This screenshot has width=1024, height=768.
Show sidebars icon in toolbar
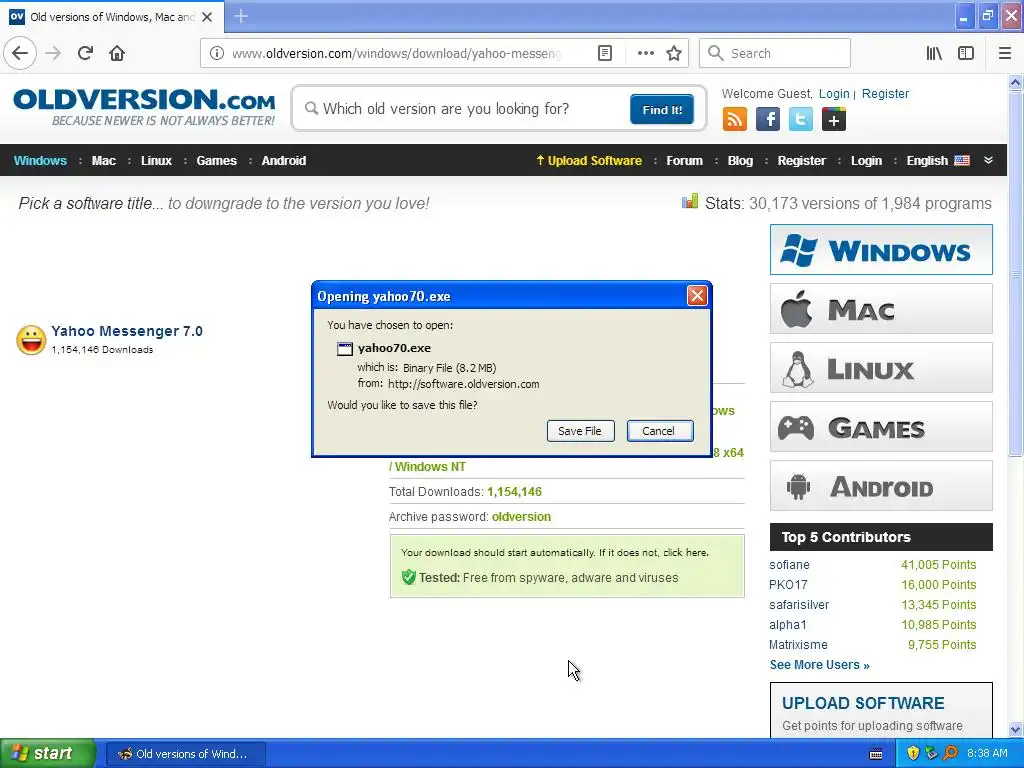[x=966, y=53]
